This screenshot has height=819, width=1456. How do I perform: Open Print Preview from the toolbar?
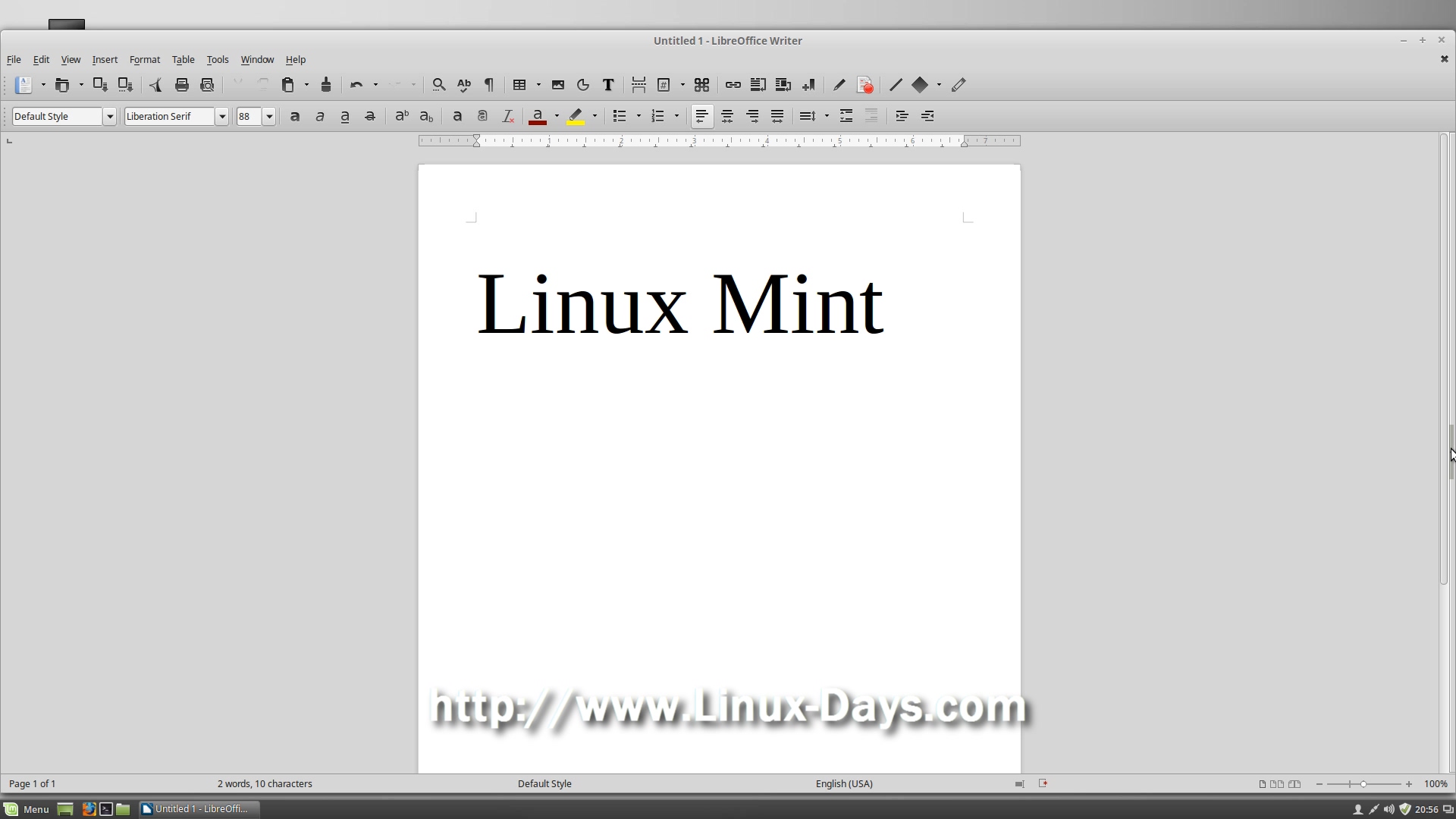207,85
